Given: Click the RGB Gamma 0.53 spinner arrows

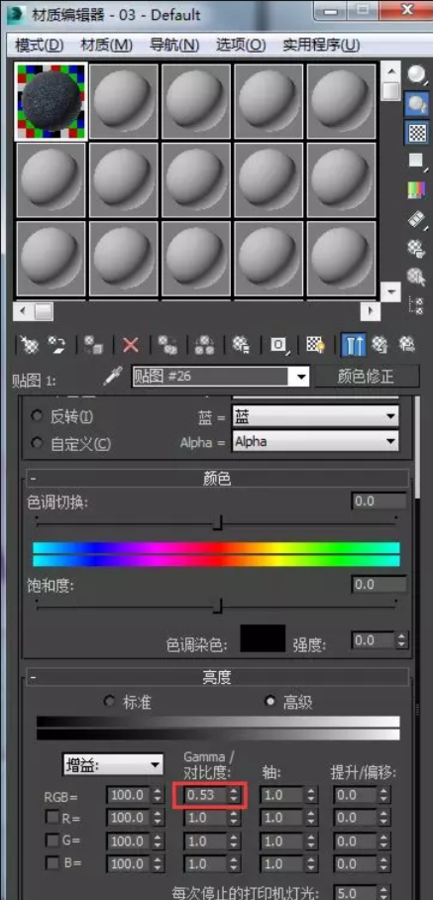Looking at the screenshot, I should click(234, 795).
